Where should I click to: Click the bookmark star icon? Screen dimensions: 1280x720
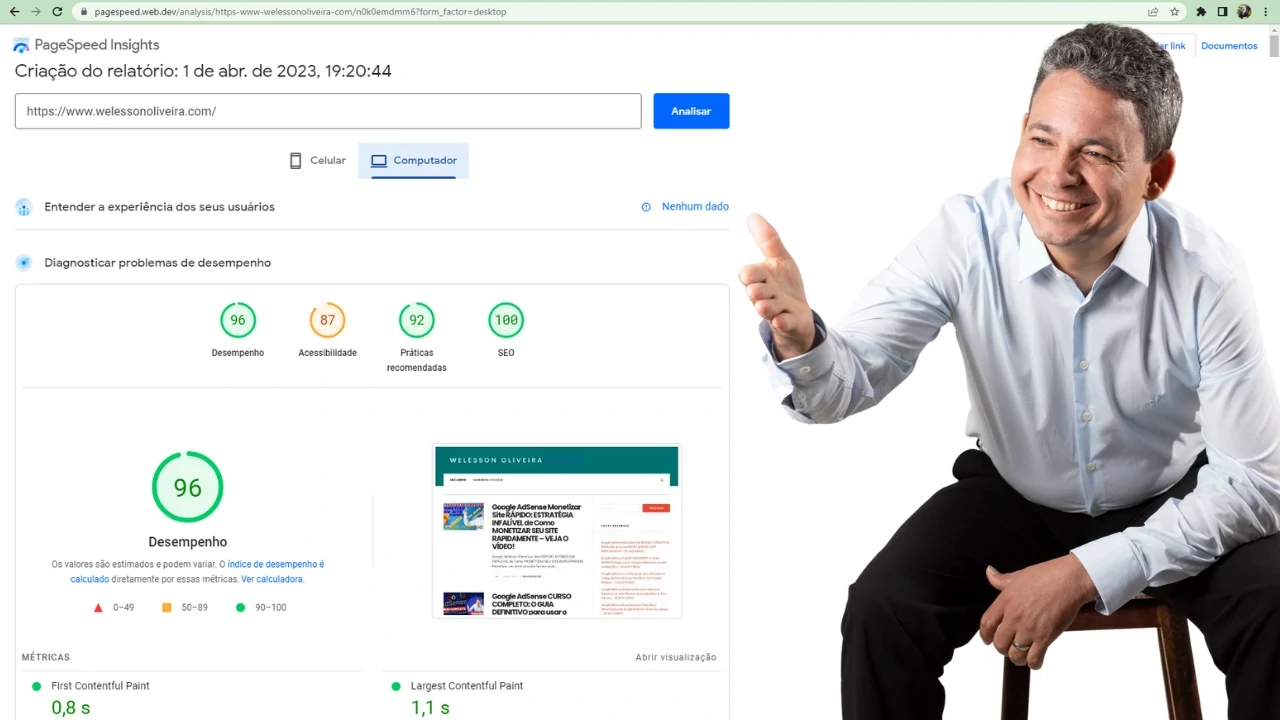(1173, 12)
